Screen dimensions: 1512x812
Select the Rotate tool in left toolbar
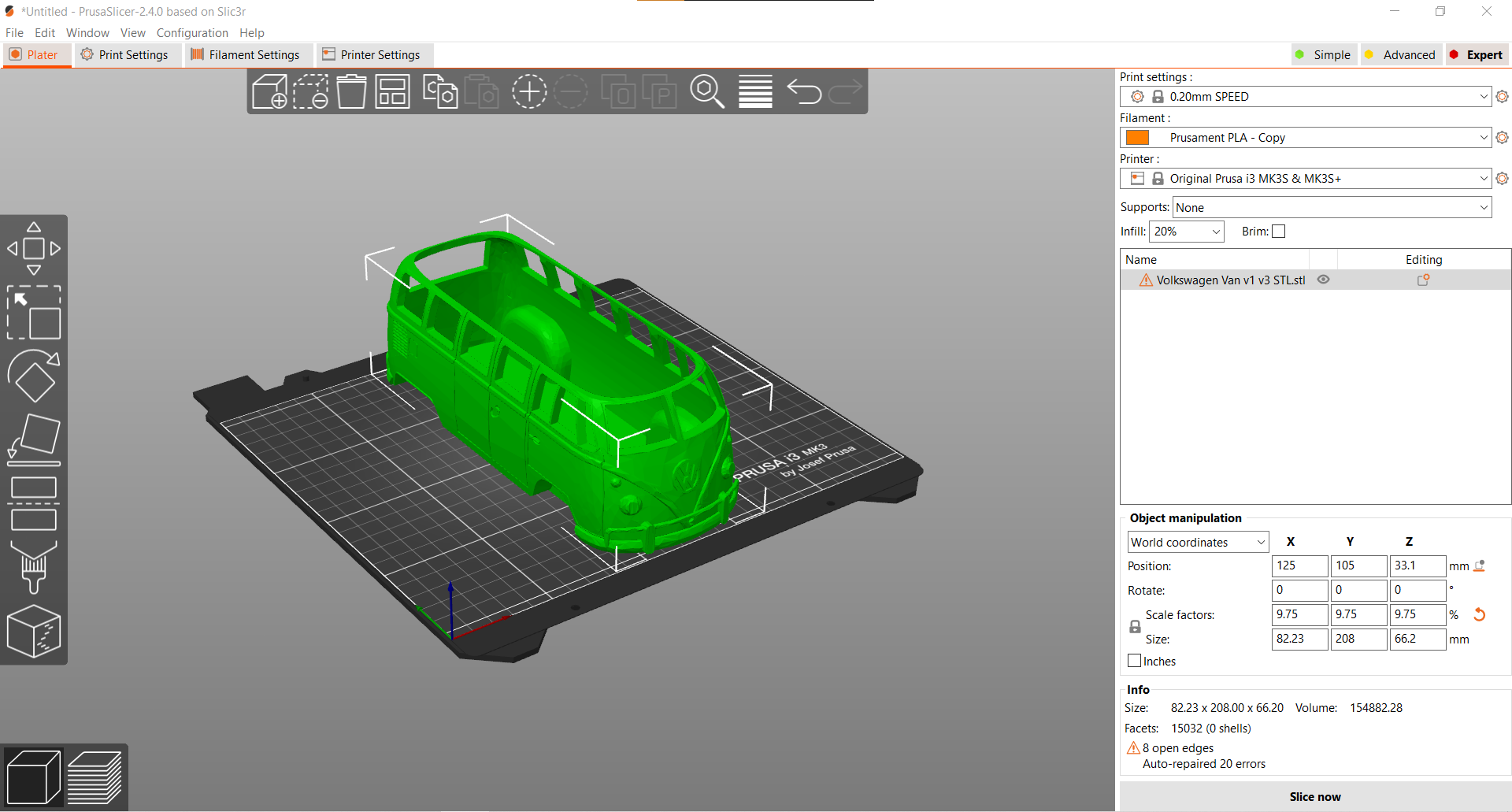34,376
